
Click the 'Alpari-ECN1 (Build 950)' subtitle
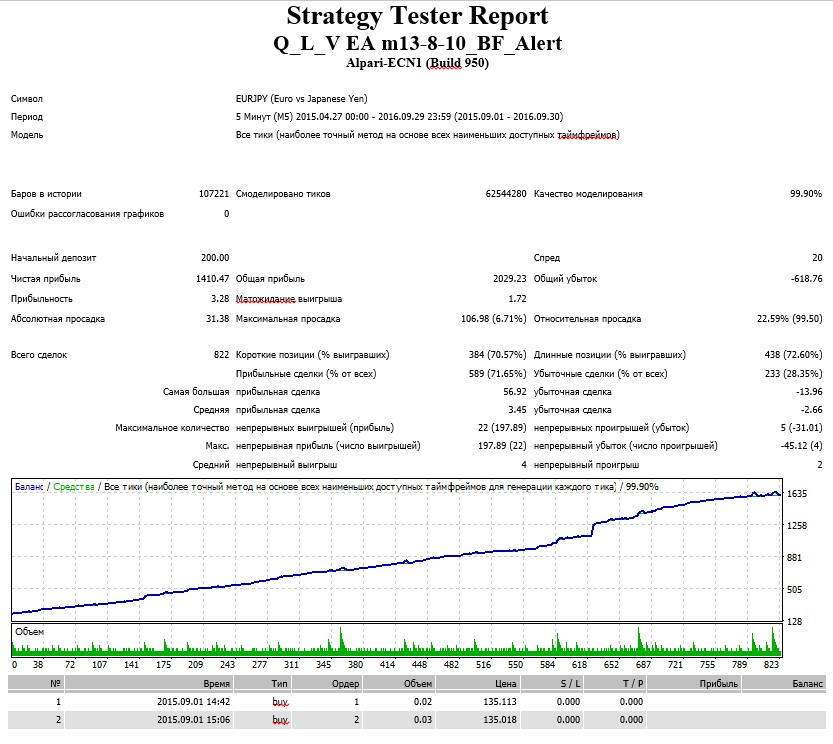[x=417, y=63]
